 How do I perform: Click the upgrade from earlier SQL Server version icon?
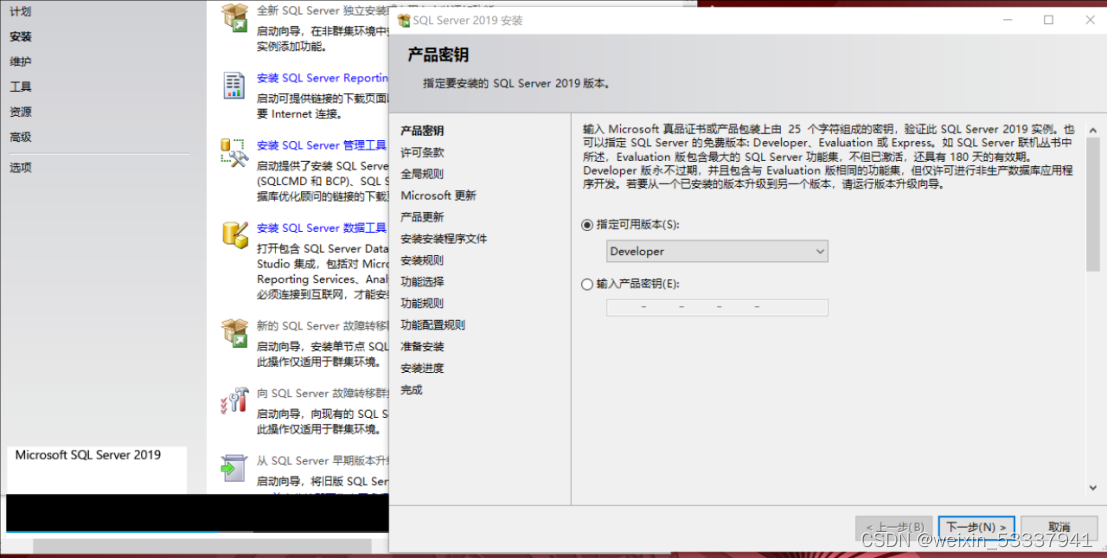[234, 468]
